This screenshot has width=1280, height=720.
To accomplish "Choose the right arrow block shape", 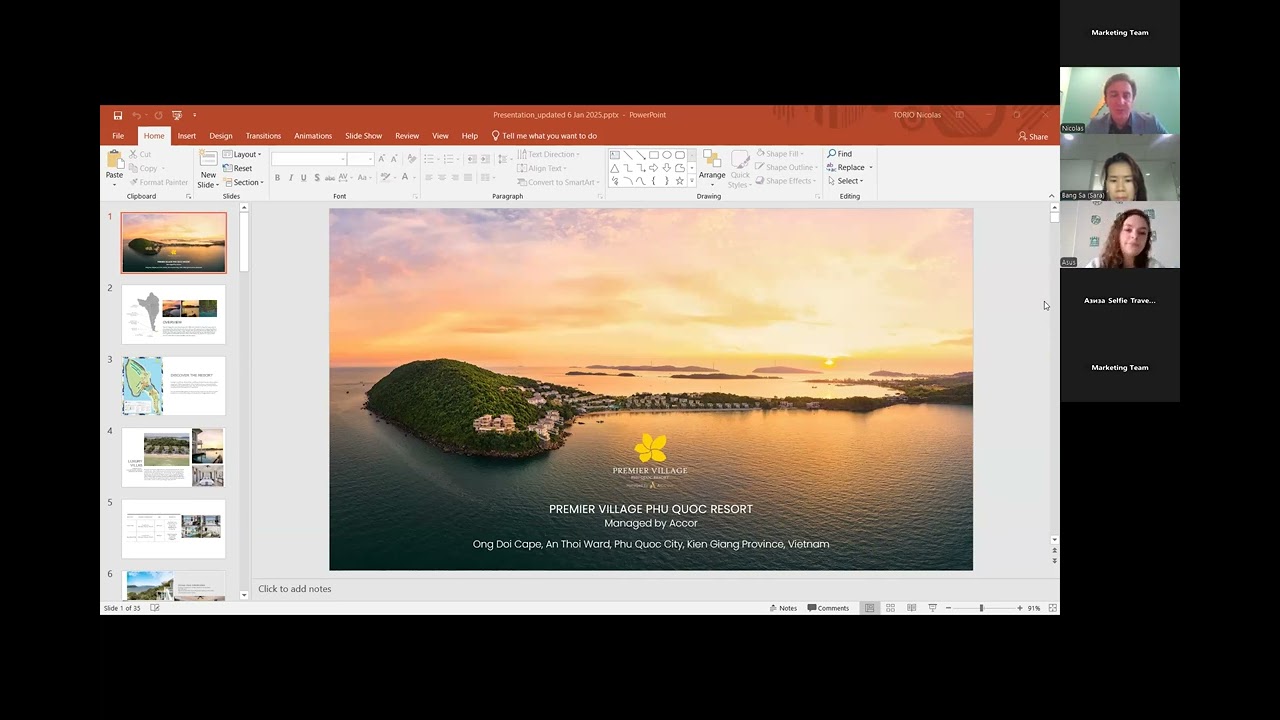I will 653,168.
